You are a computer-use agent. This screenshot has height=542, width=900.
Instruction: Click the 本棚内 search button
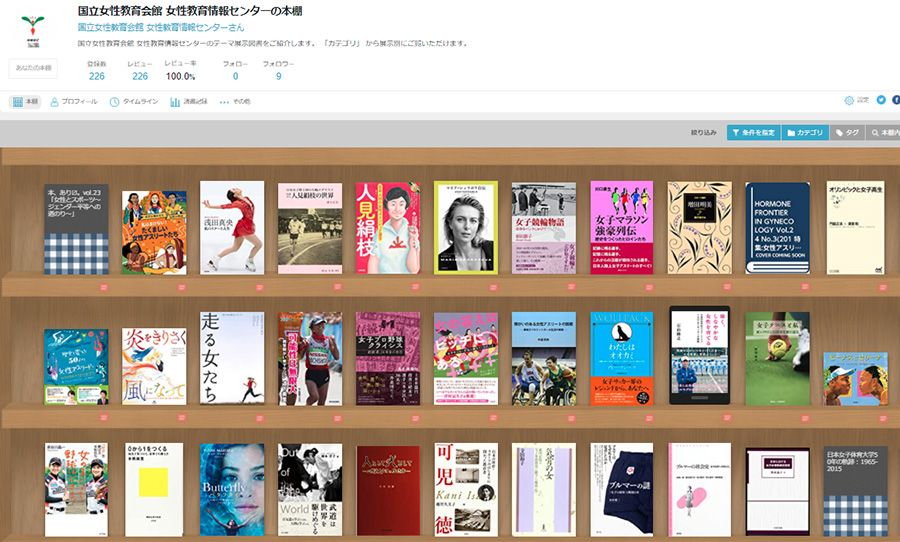[884, 133]
